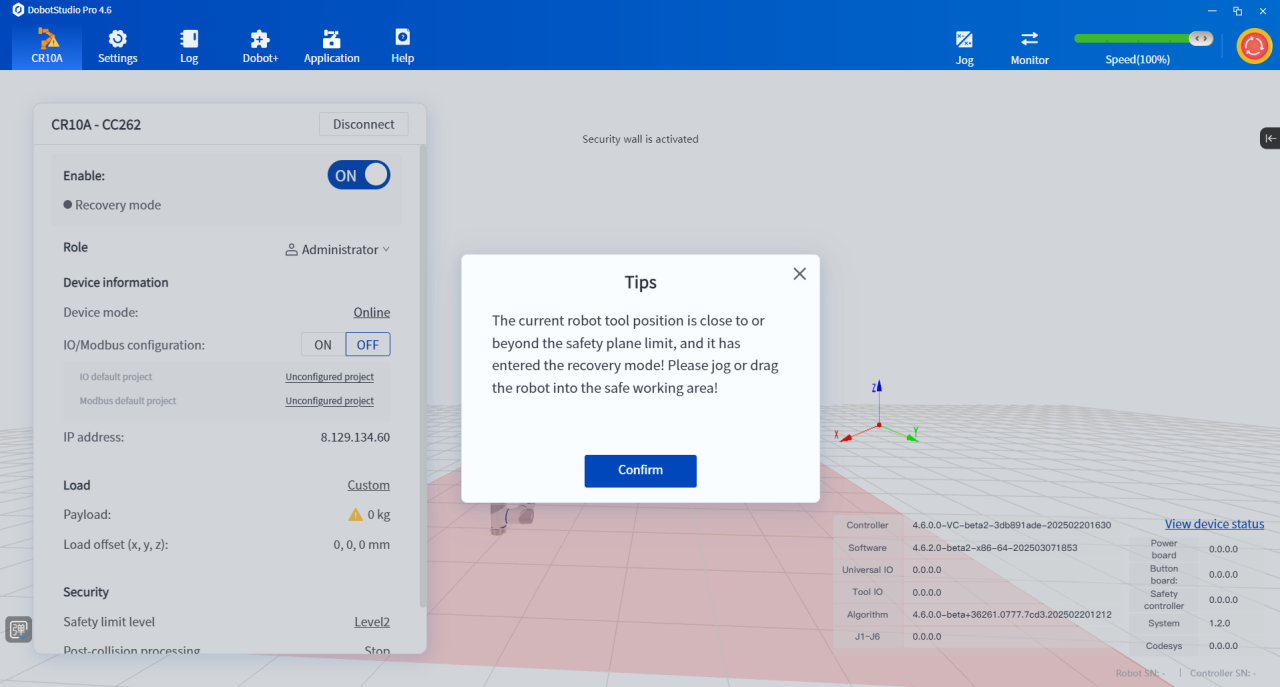The image size is (1280, 687).
Task: Open the Help icon
Action: [402, 40]
